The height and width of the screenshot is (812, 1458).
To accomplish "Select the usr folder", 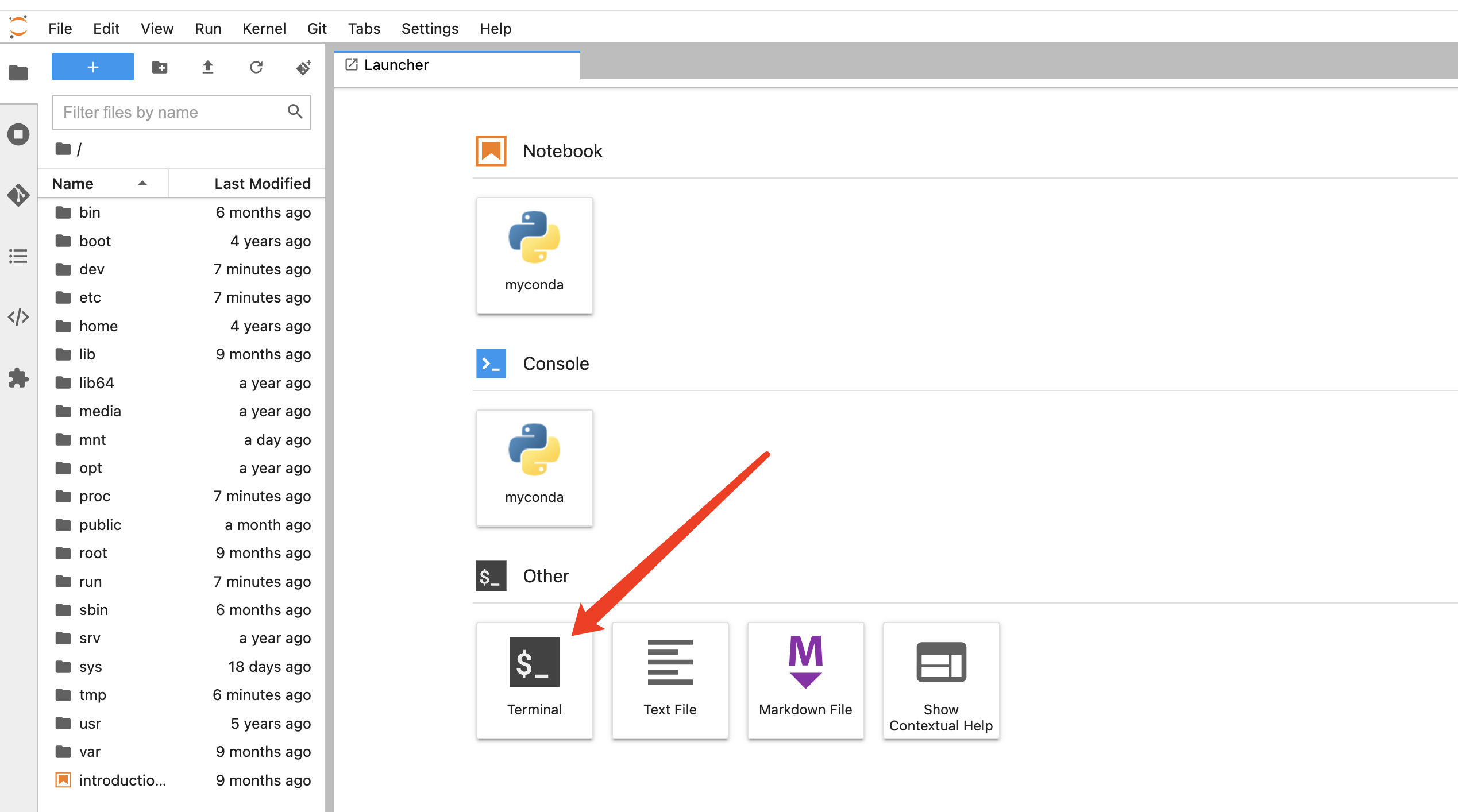I will point(182,724).
